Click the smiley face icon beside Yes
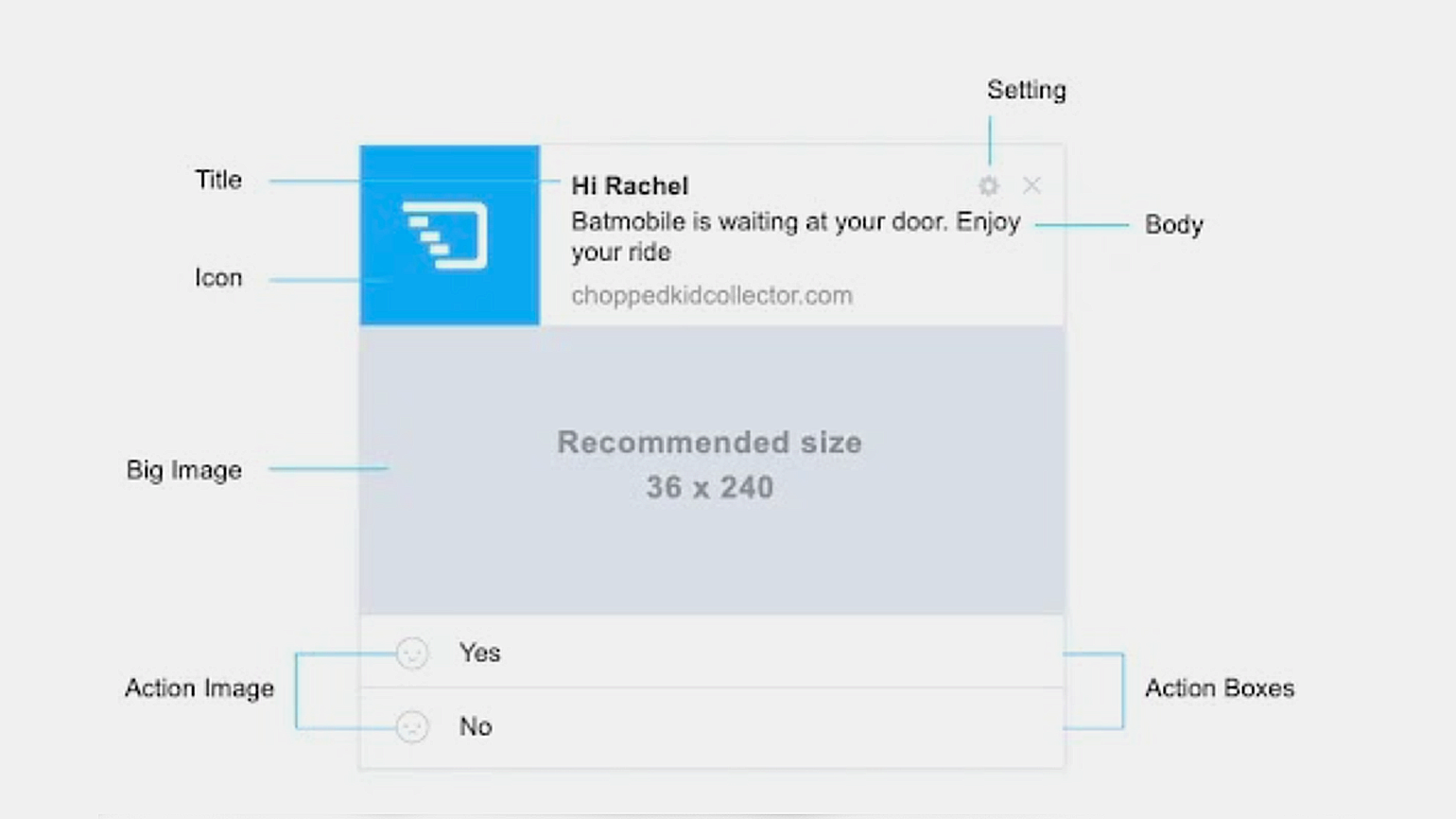1456x819 pixels. [412, 653]
